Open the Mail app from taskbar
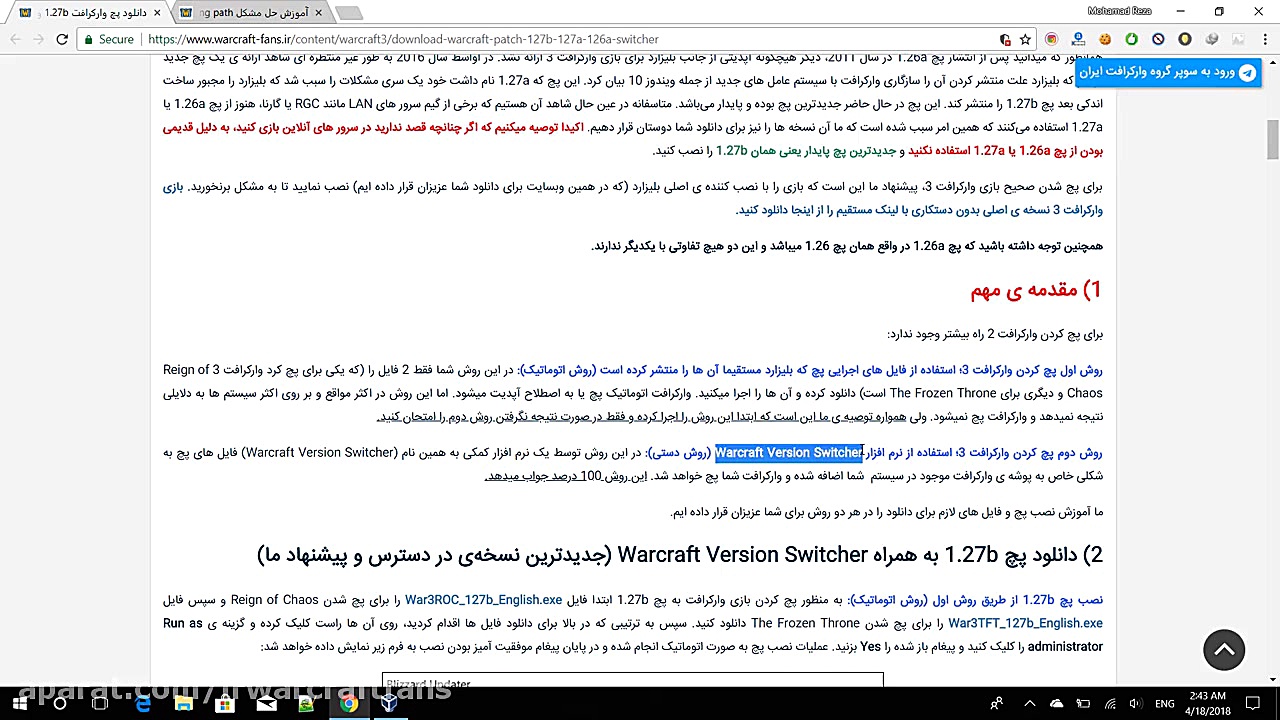Image resolution: width=1280 pixels, height=720 pixels. (266, 703)
